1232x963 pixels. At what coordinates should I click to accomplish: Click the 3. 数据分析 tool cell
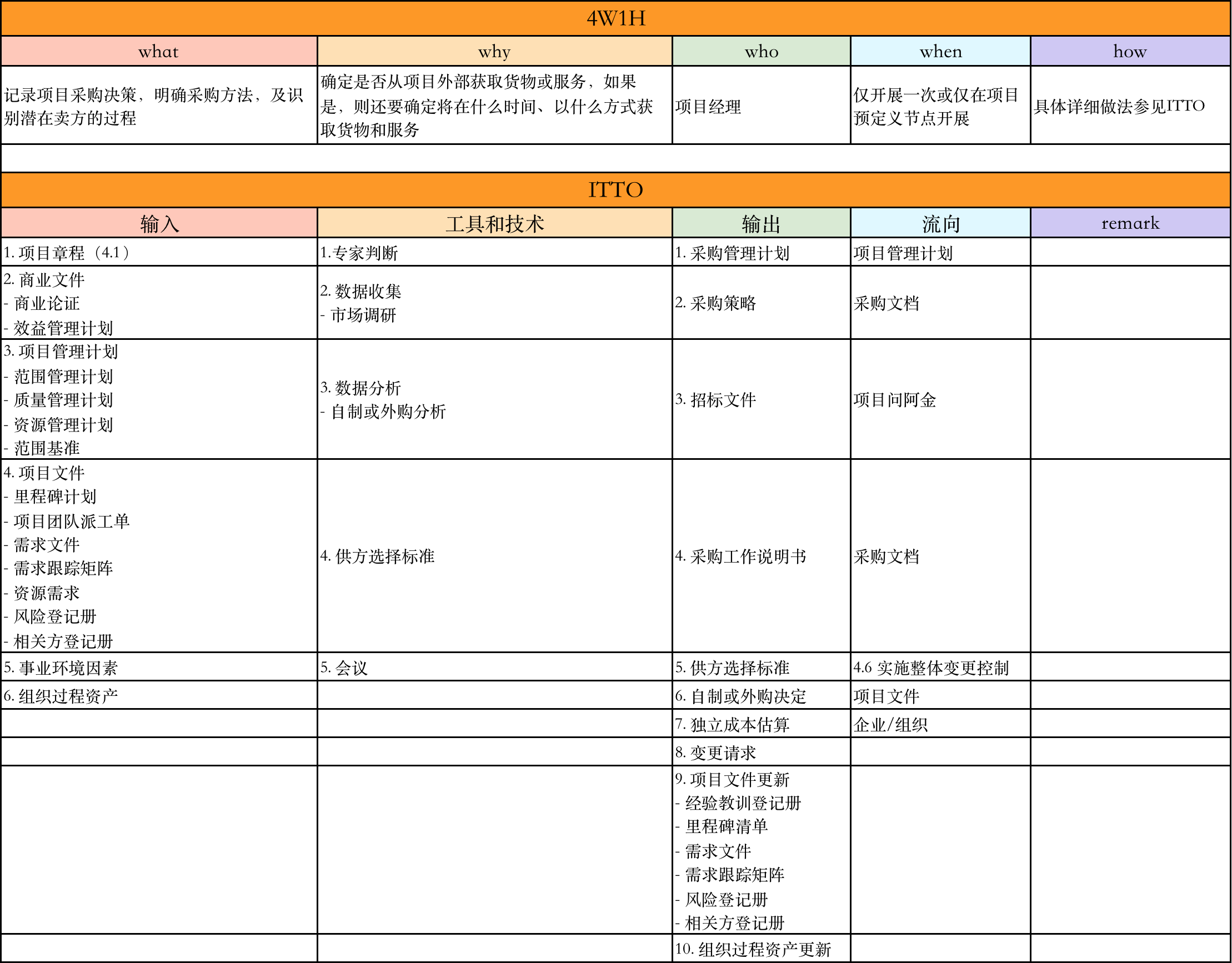495,399
